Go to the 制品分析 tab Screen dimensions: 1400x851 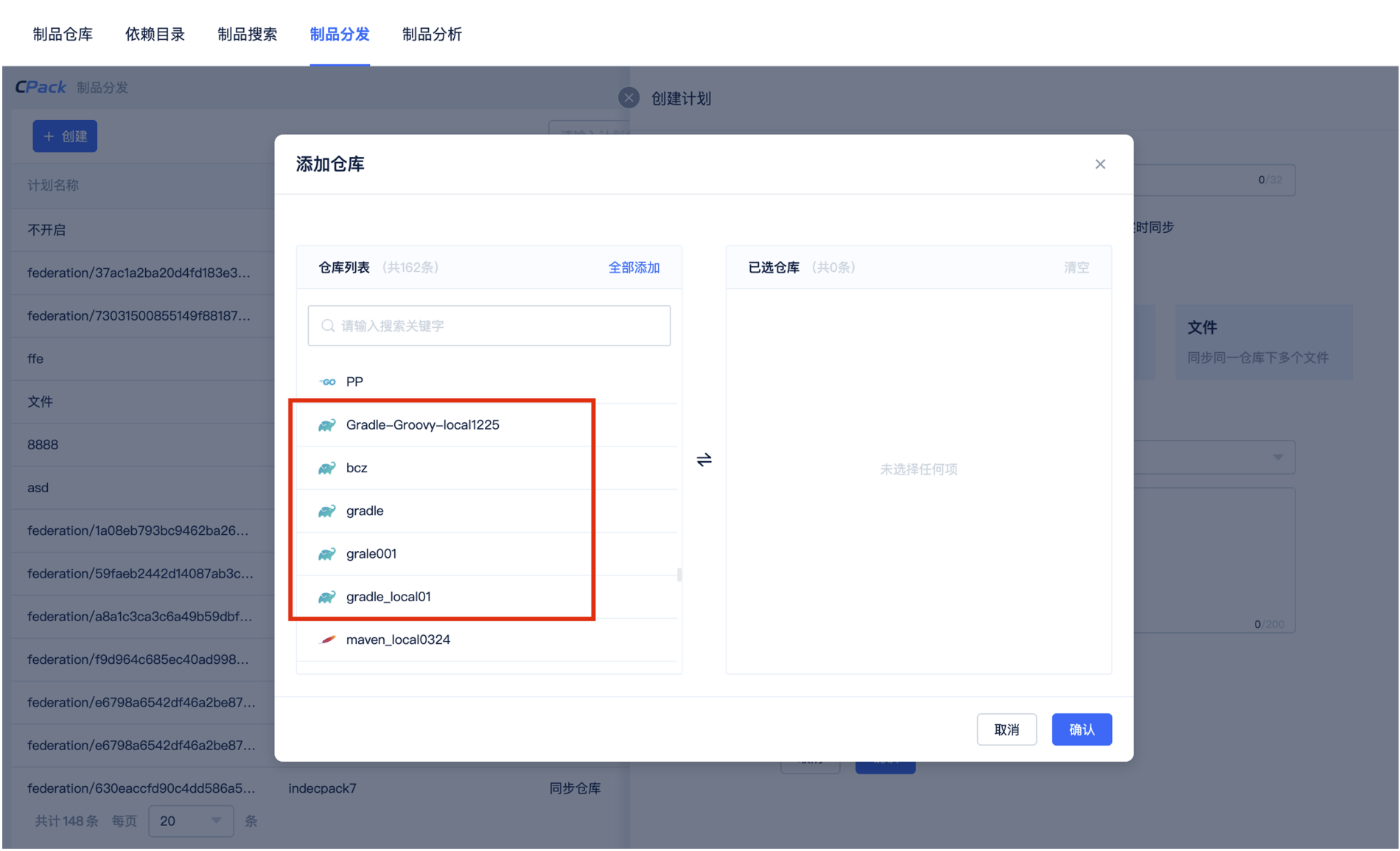pyautogui.click(x=433, y=35)
